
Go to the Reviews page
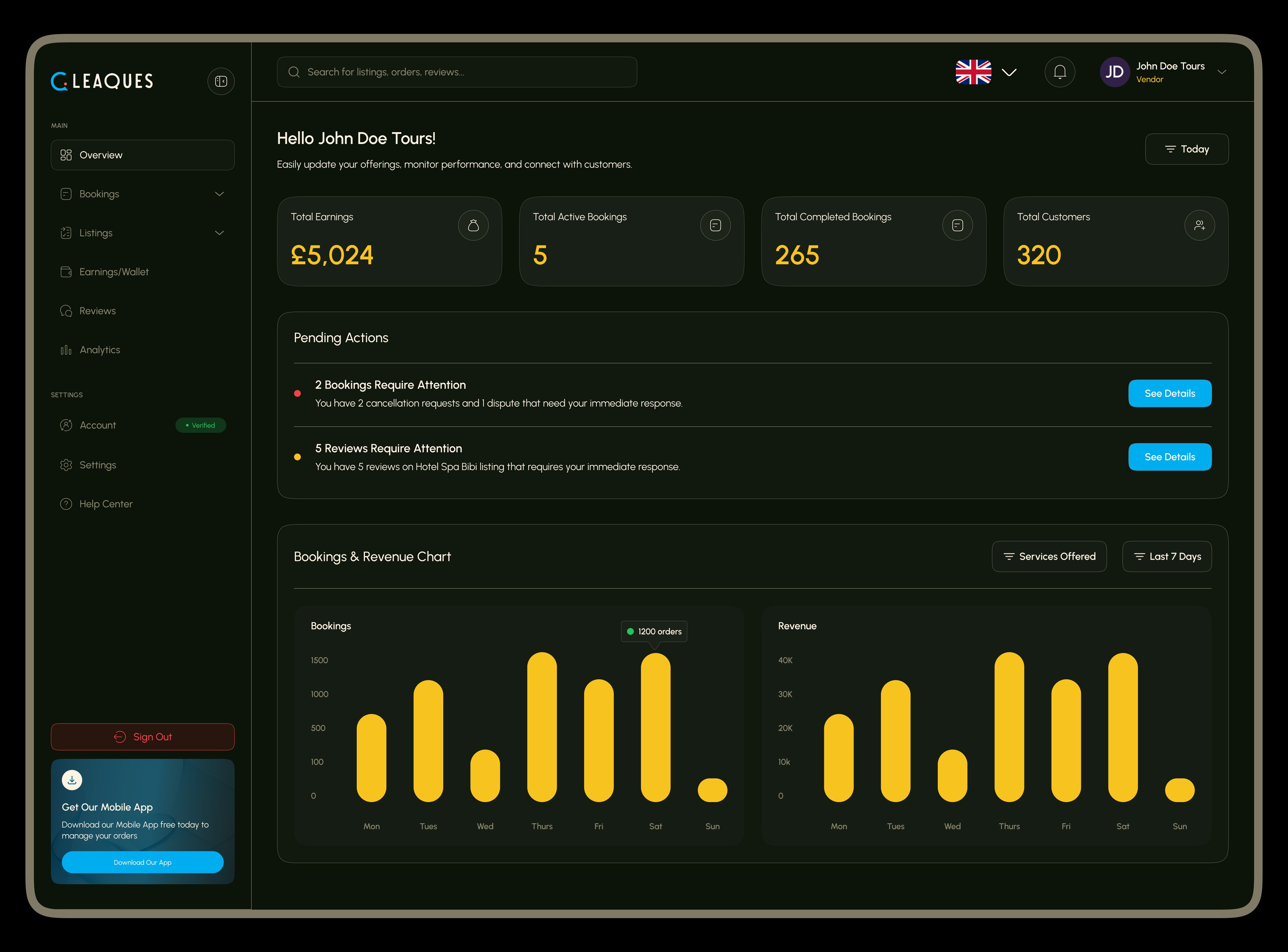[x=142, y=311]
